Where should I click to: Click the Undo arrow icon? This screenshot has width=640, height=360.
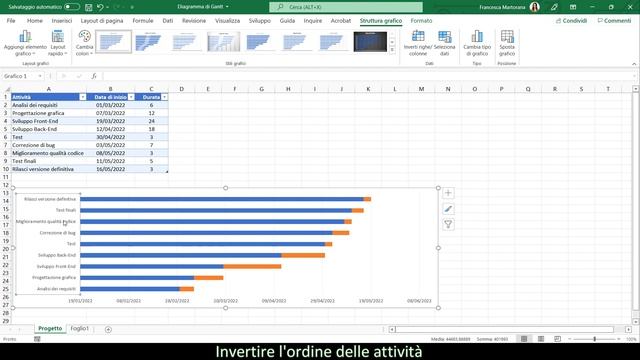click(x=100, y=7)
